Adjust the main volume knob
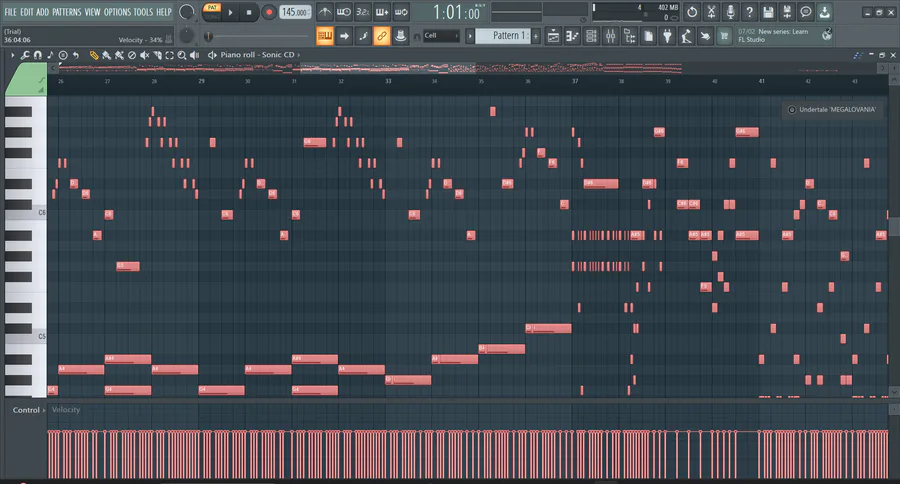Screen dimensions: 900x484 [x=187, y=11]
